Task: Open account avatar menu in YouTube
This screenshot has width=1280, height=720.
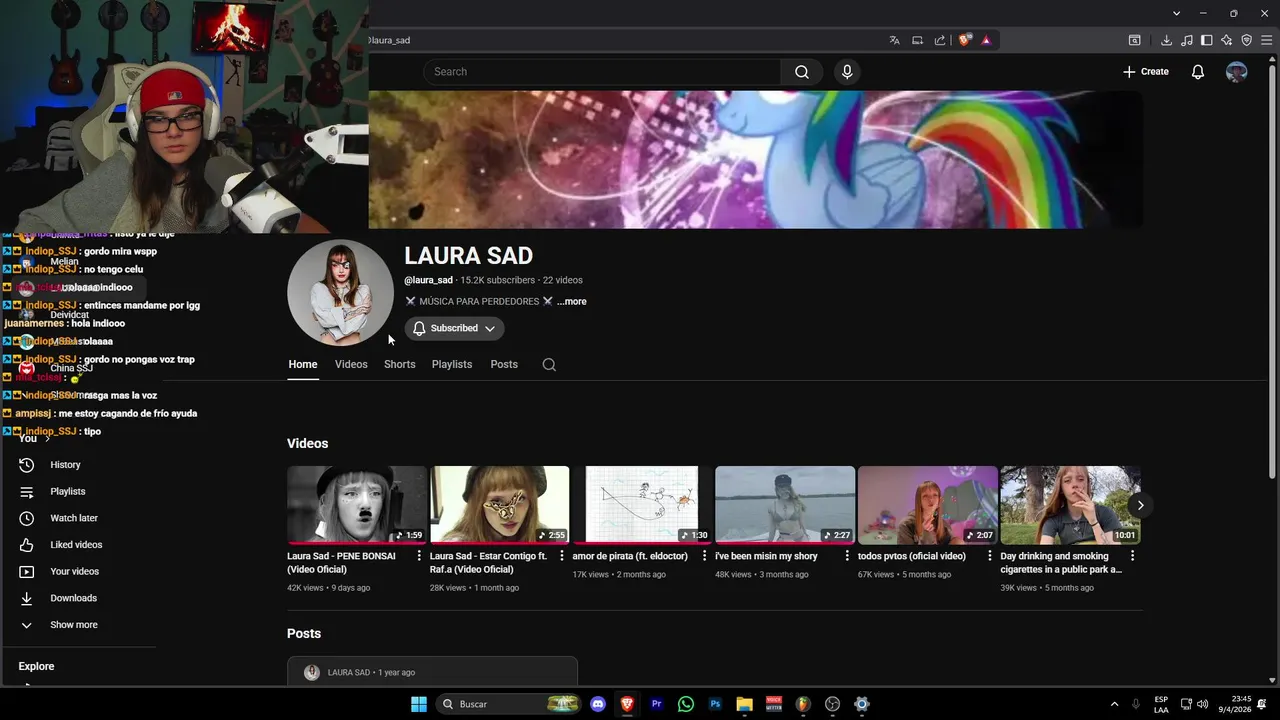Action: pyautogui.click(x=1237, y=72)
